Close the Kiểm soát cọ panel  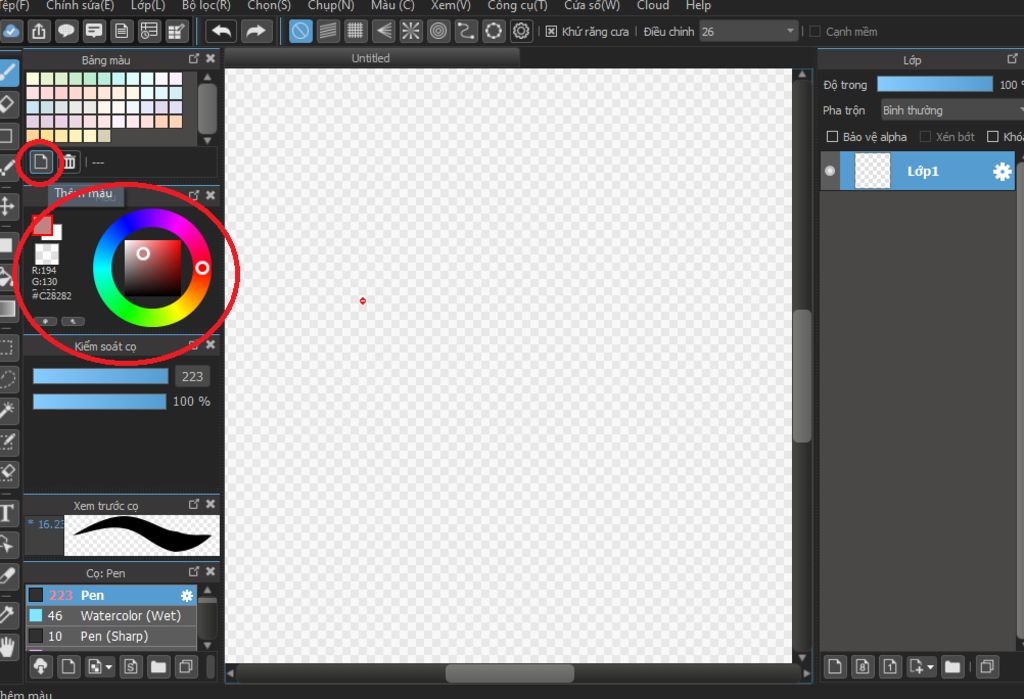click(210, 344)
